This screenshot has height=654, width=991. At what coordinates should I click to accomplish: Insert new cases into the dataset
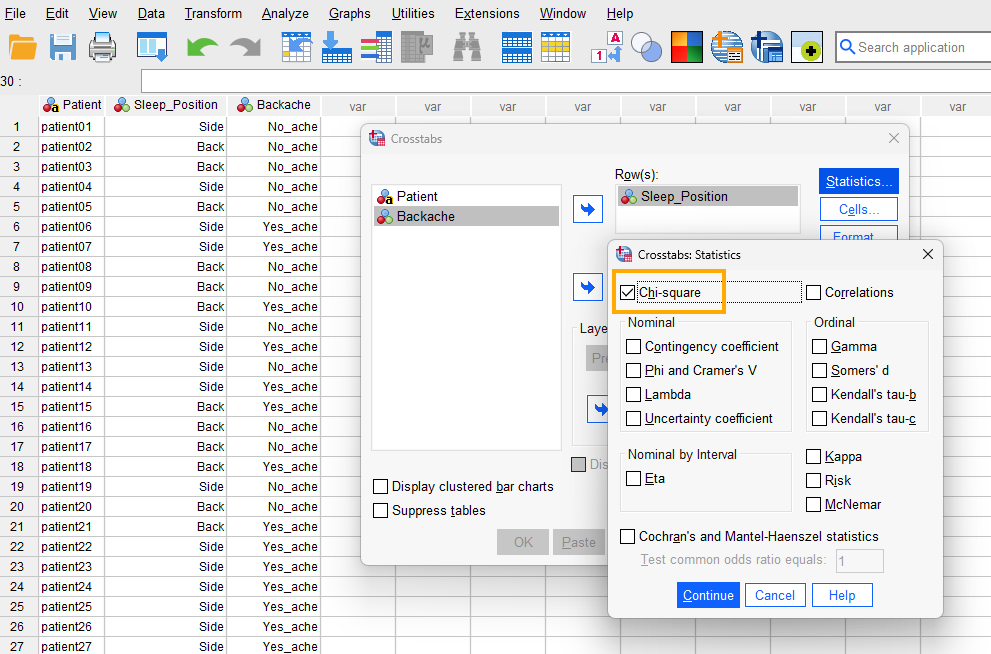click(x=517, y=47)
